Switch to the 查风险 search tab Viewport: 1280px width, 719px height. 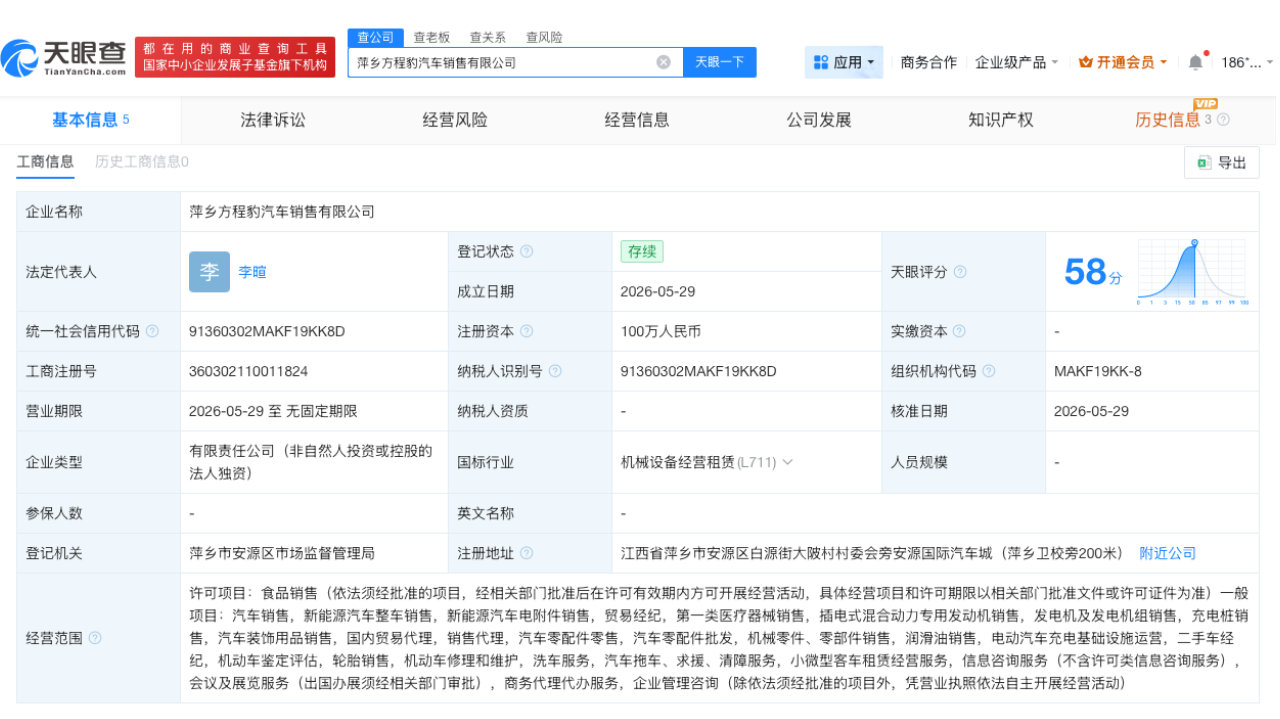[x=544, y=37]
